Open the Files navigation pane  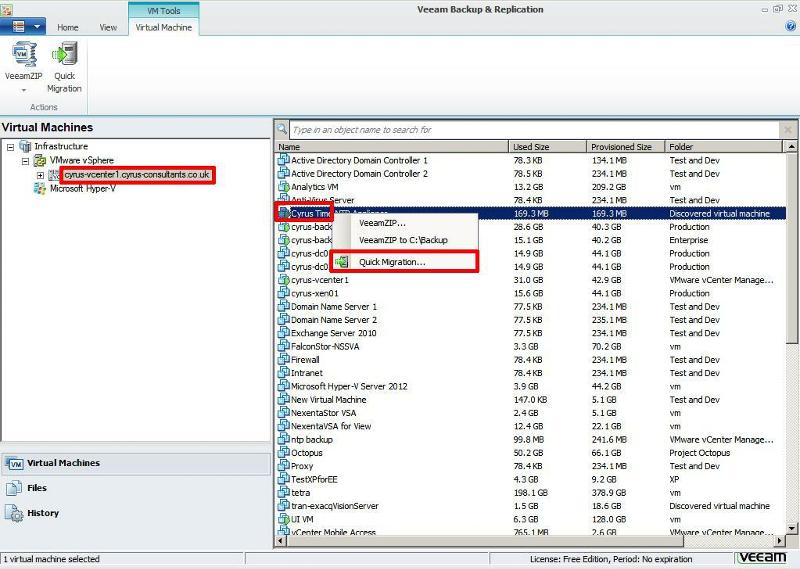point(137,488)
